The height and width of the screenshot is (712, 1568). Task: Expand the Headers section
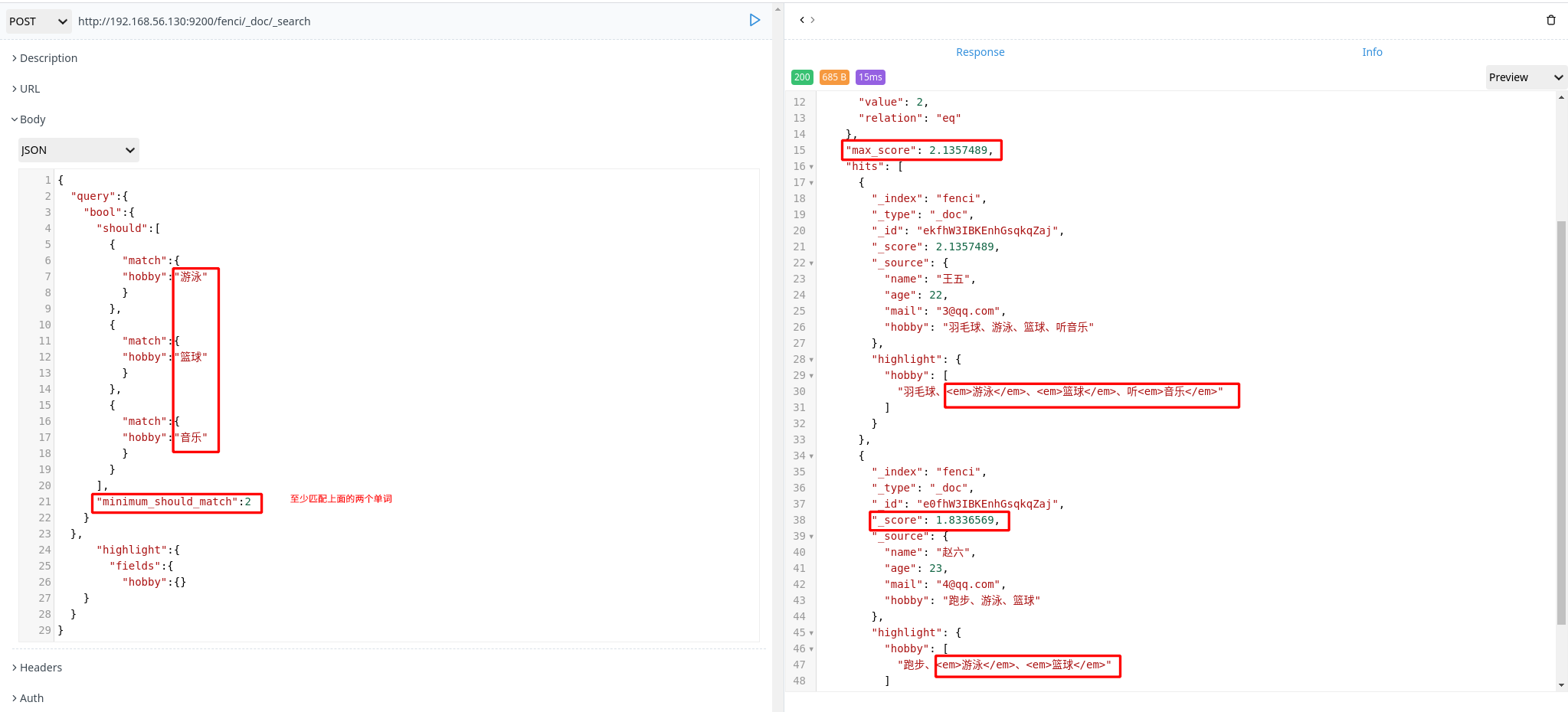(37, 667)
